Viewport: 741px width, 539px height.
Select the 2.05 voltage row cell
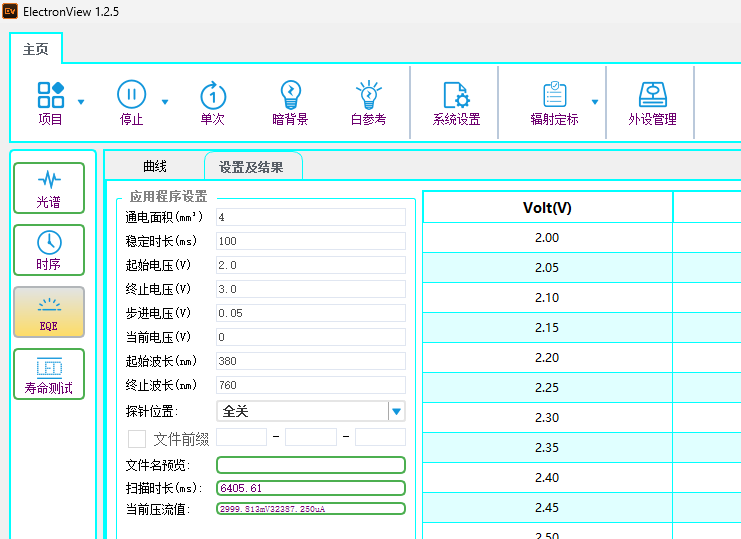coord(547,268)
